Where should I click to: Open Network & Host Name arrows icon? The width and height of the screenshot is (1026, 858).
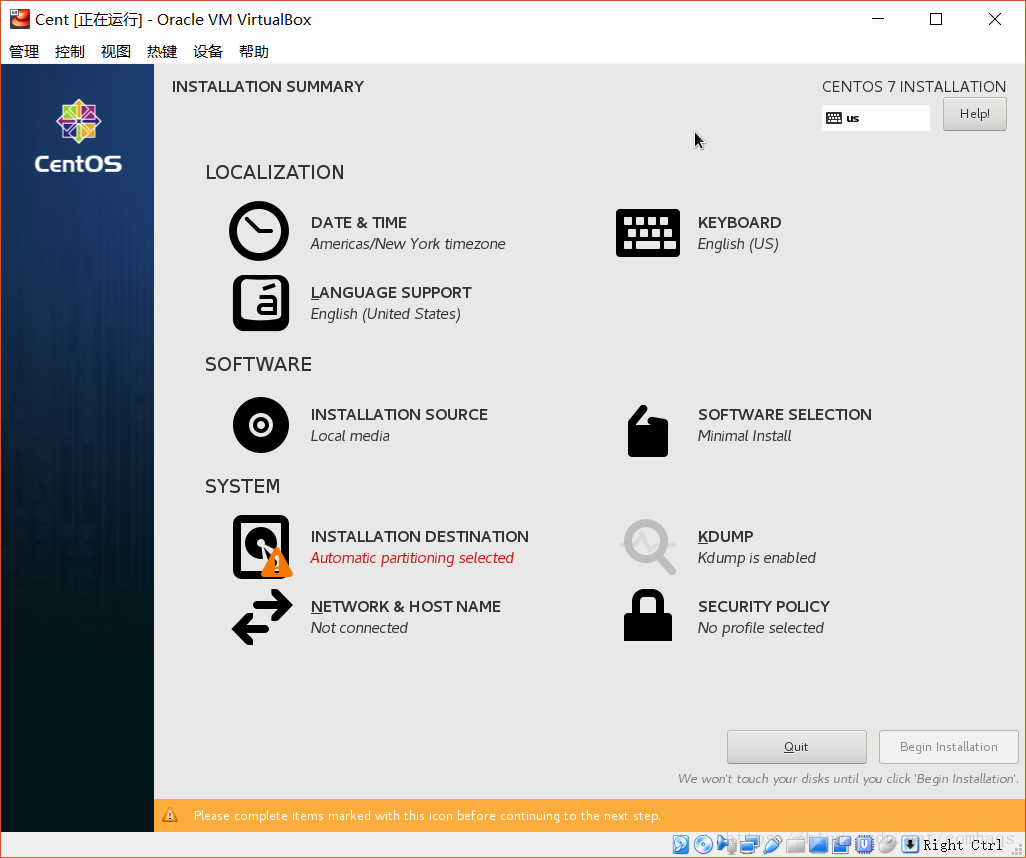point(262,617)
